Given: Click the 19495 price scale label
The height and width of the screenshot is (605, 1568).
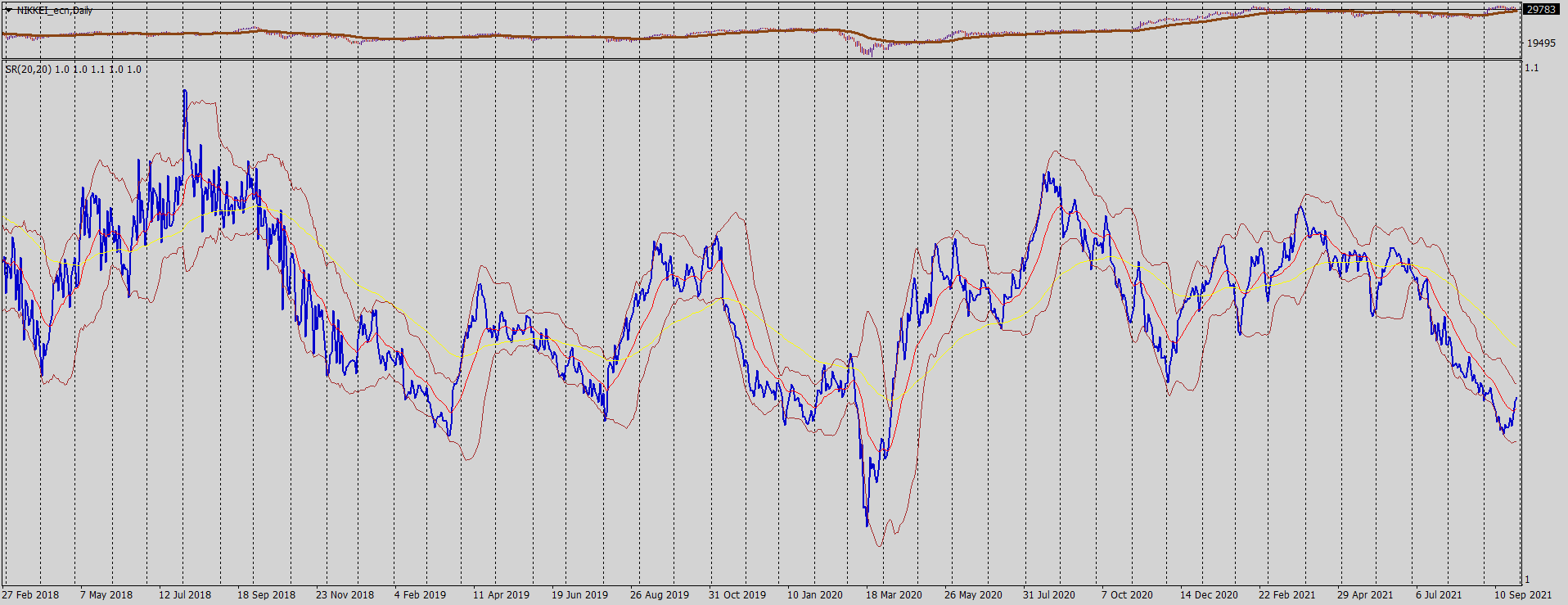Looking at the screenshot, I should coord(1541,43).
